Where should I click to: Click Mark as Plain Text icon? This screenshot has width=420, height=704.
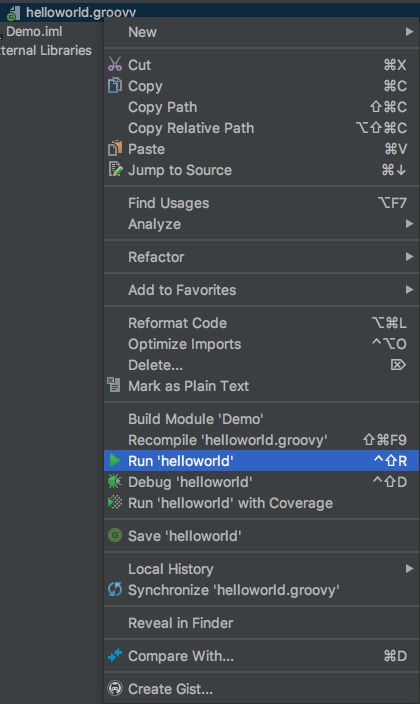click(x=114, y=385)
